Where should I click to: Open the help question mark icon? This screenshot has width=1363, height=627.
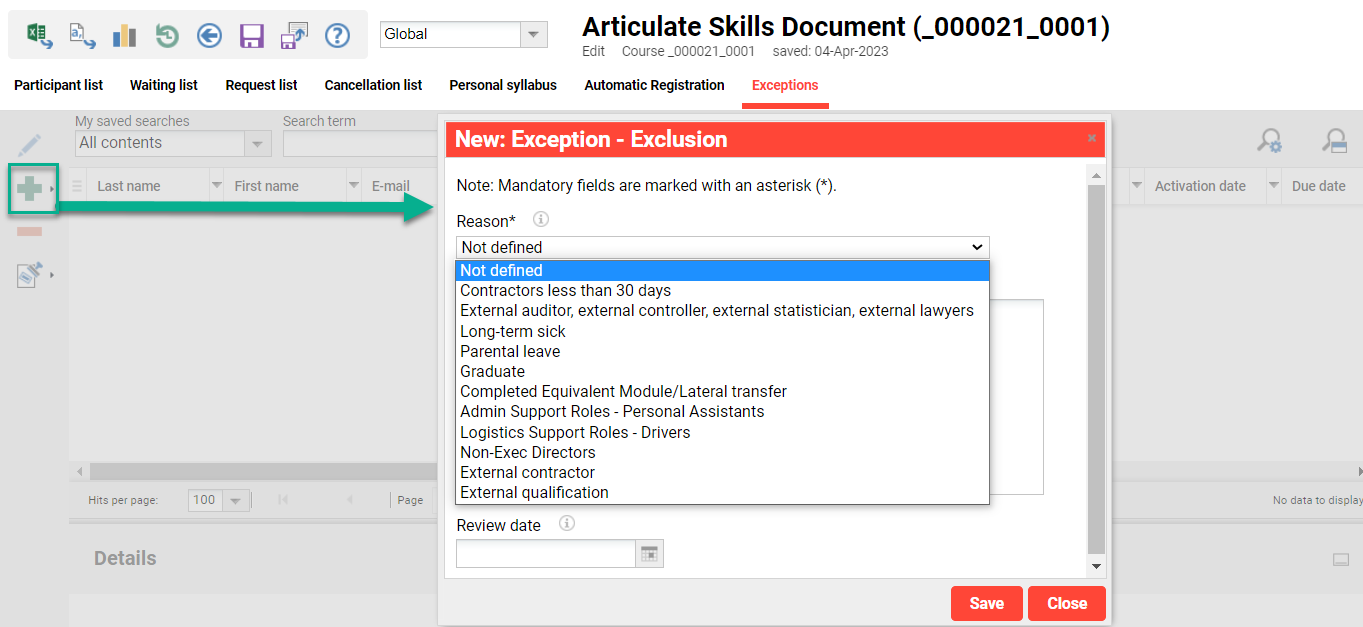coord(338,37)
